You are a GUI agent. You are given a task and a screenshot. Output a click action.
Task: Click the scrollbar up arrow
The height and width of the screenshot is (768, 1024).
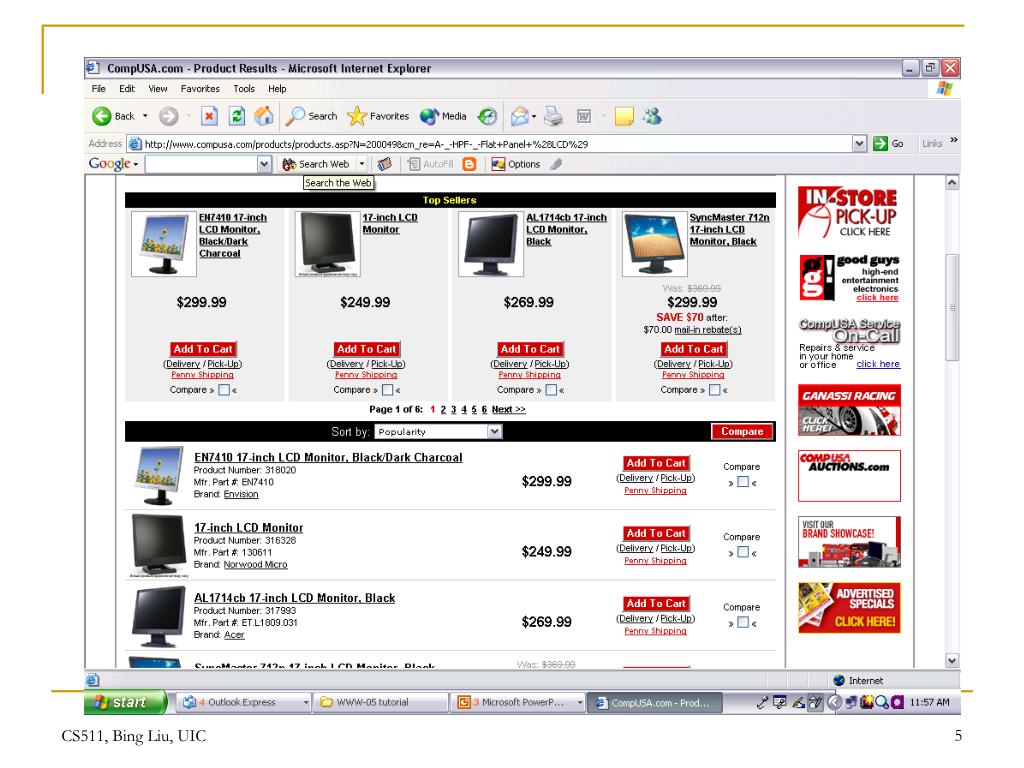[952, 184]
